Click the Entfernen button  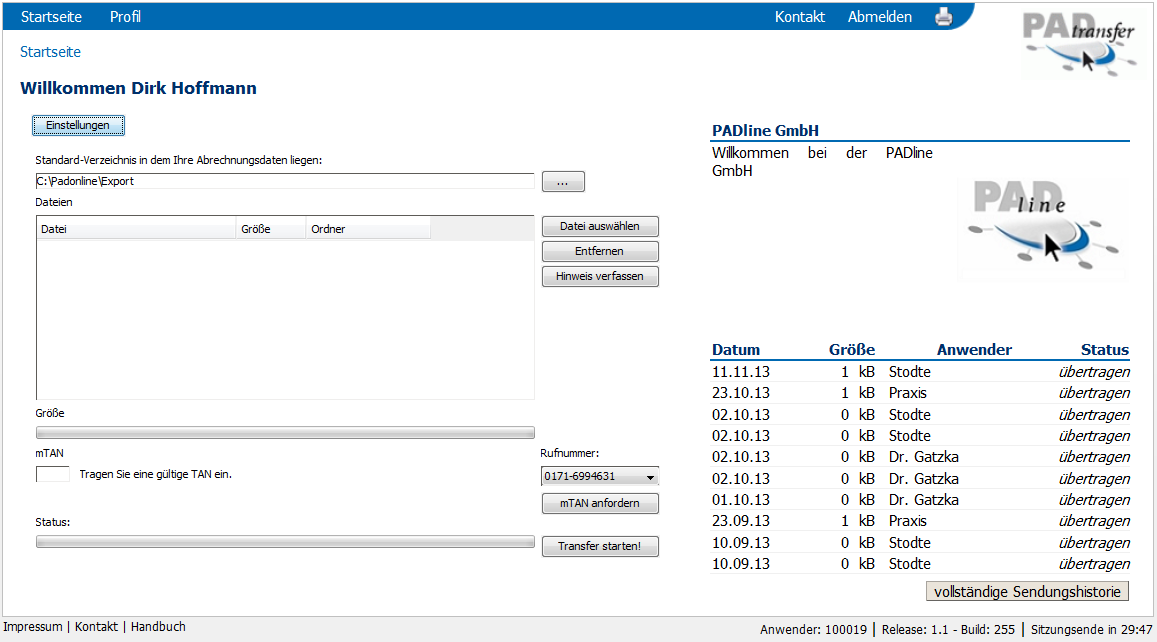pyautogui.click(x=600, y=252)
